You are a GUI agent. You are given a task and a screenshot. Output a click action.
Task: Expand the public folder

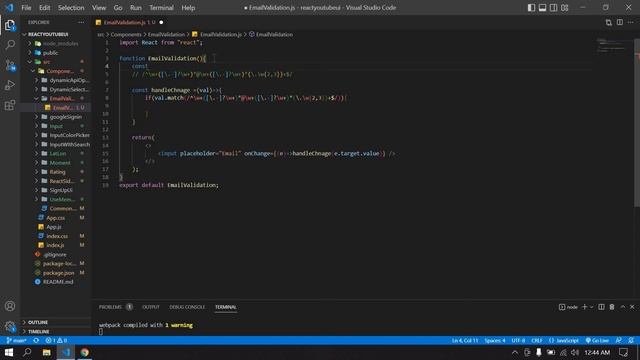pos(56,53)
